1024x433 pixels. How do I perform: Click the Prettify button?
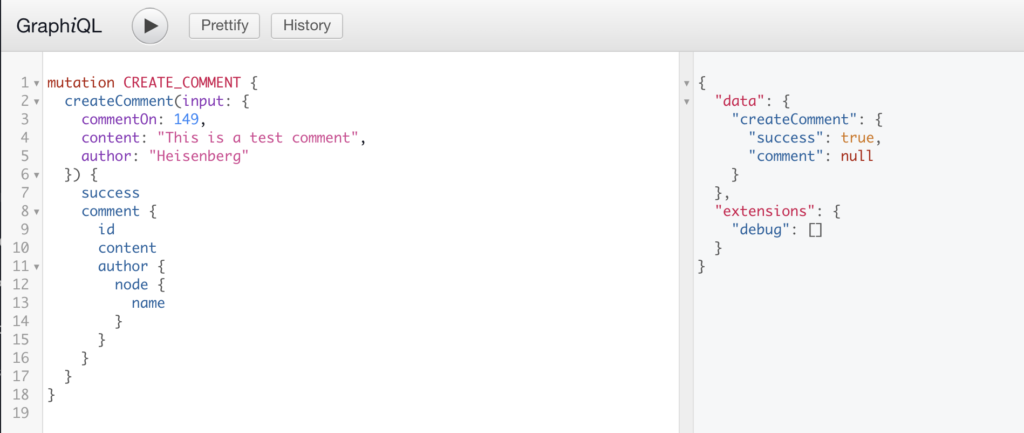(225, 26)
